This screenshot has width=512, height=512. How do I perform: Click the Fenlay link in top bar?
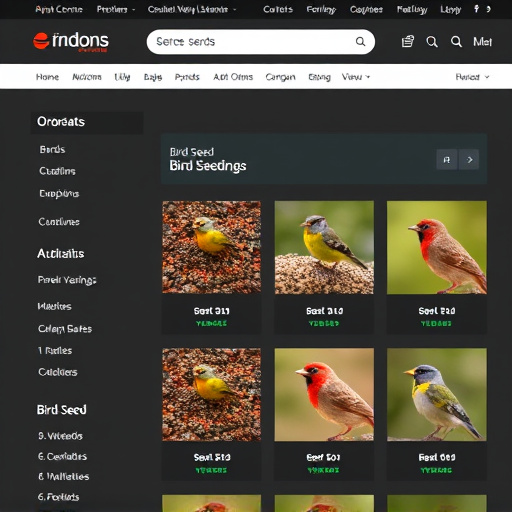coord(321,9)
